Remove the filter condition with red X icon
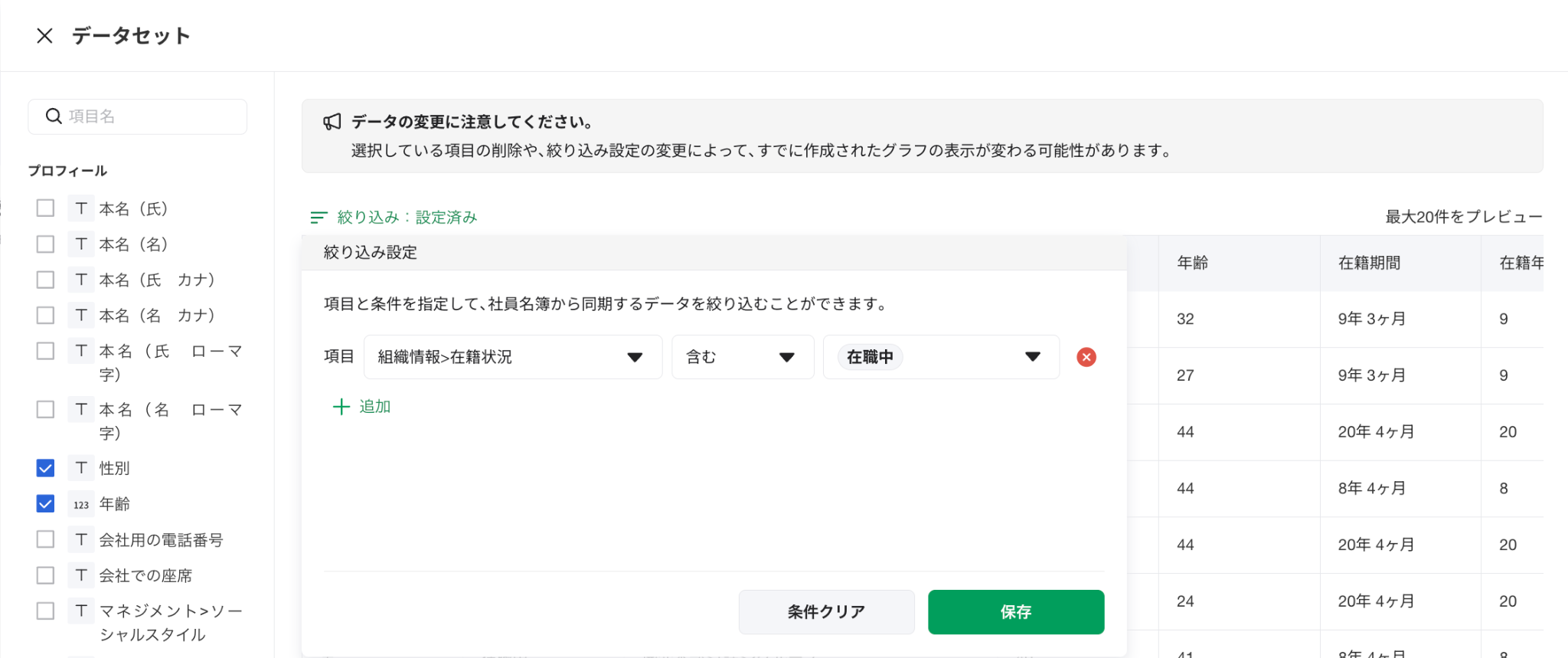Viewport: 1568px width, 658px height. coord(1086,357)
